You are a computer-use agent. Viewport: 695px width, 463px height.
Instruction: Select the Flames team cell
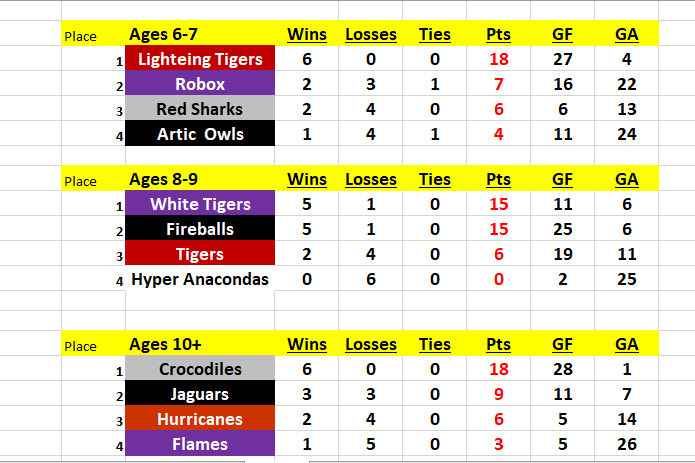[200, 444]
